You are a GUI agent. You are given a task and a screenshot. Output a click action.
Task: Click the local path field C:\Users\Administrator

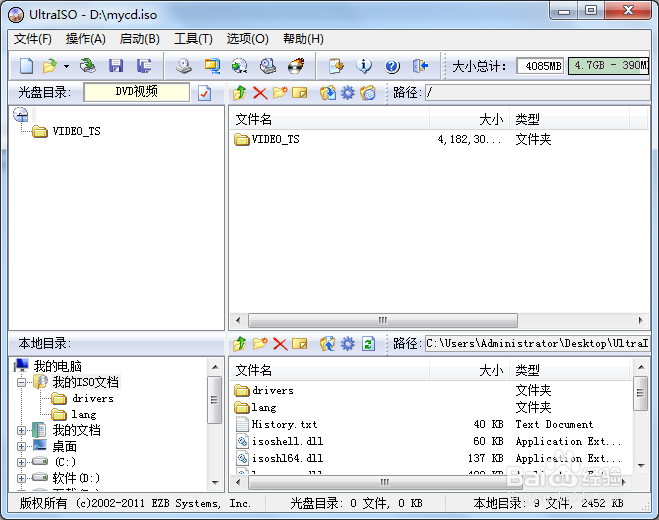point(538,344)
